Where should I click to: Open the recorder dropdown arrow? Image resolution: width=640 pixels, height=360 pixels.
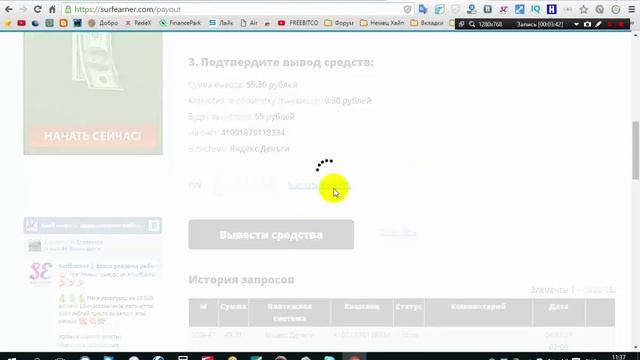coord(576,24)
